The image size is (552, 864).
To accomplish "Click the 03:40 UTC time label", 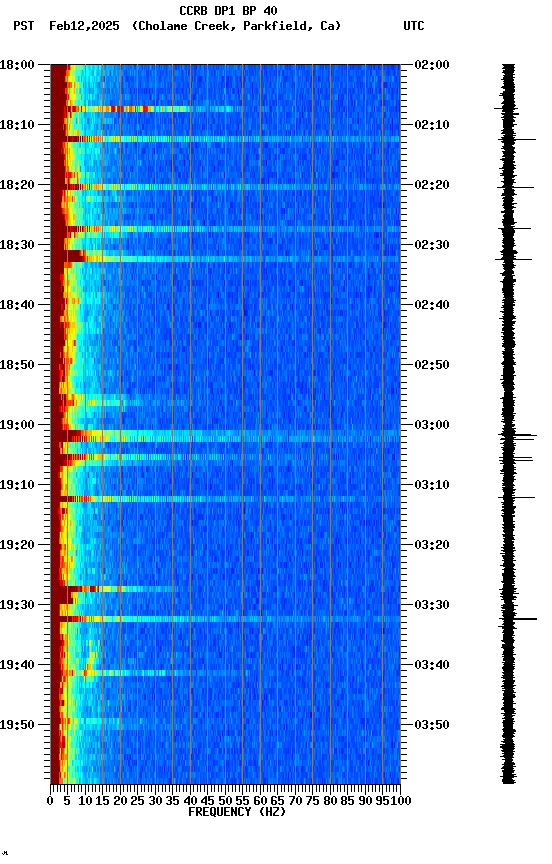I will 432,665.
